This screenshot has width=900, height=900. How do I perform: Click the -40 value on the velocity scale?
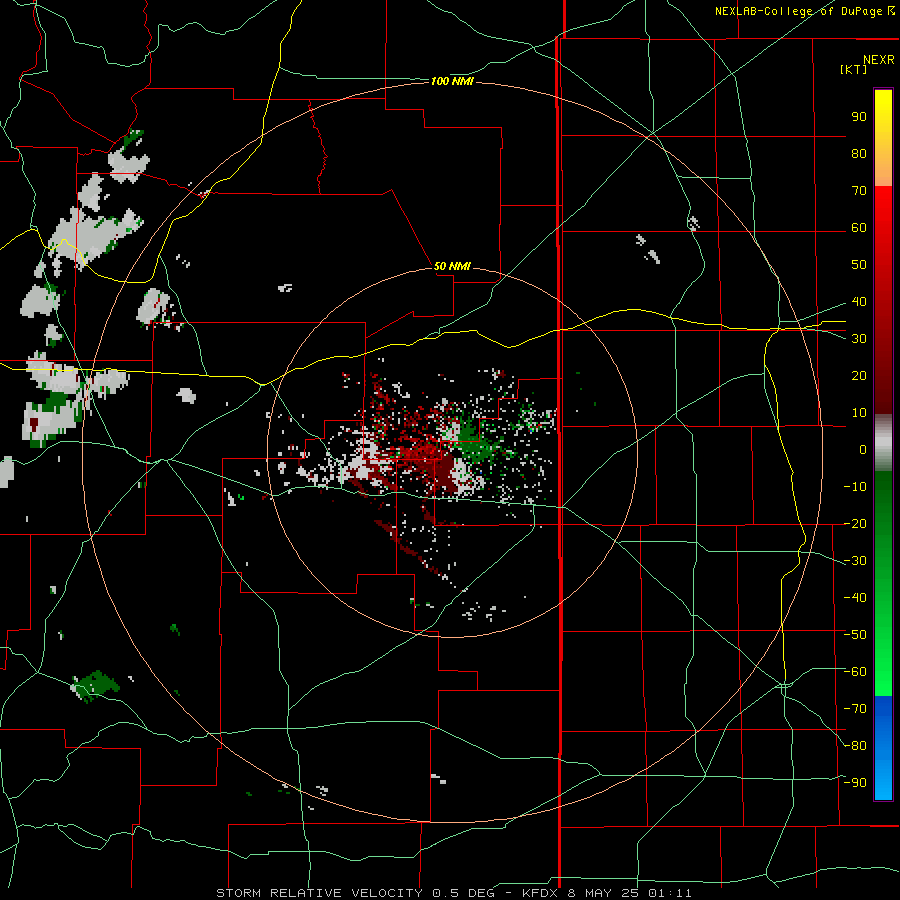pos(855,598)
